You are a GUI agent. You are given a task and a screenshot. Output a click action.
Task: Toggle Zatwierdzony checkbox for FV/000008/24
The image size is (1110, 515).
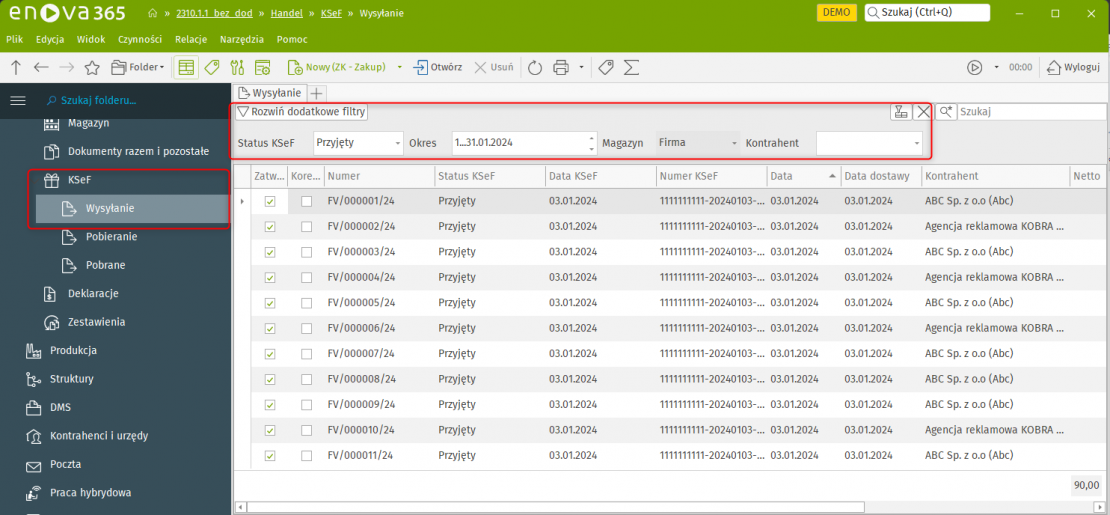point(270,379)
